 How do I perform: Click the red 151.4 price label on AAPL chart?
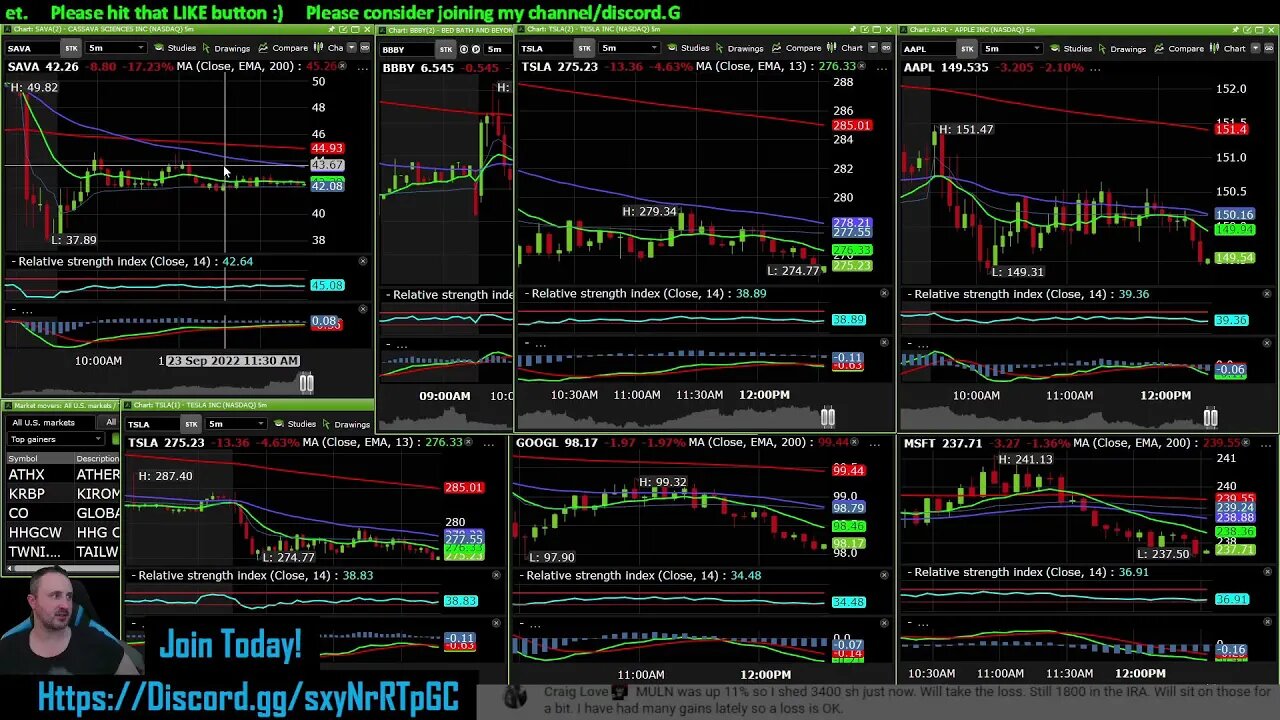pyautogui.click(x=1231, y=129)
